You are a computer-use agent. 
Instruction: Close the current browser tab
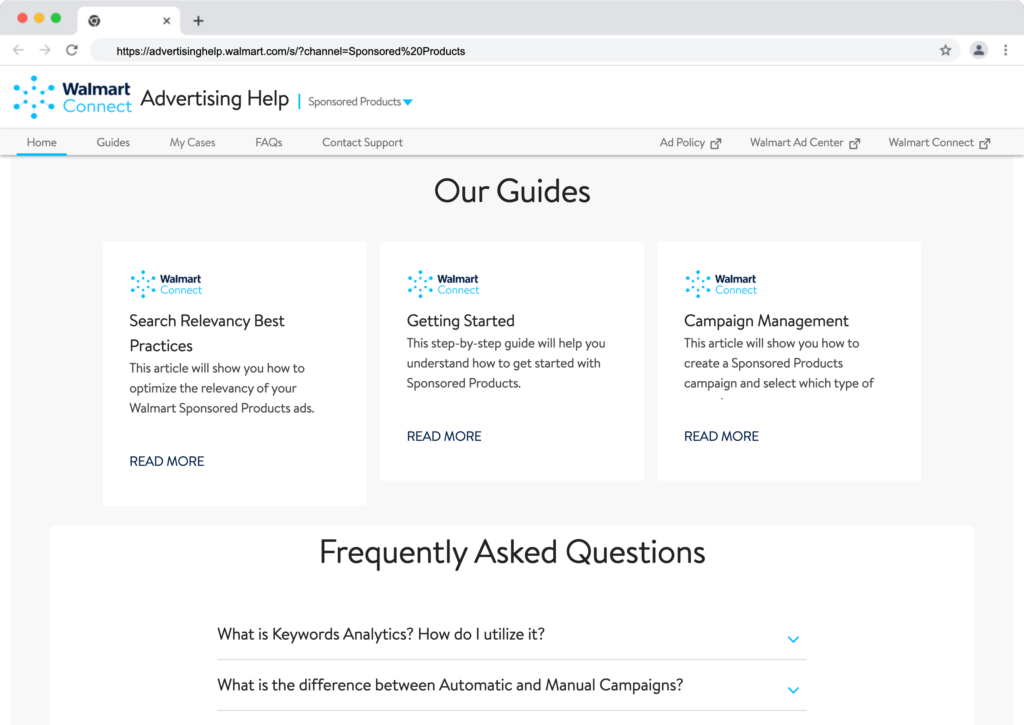click(167, 21)
